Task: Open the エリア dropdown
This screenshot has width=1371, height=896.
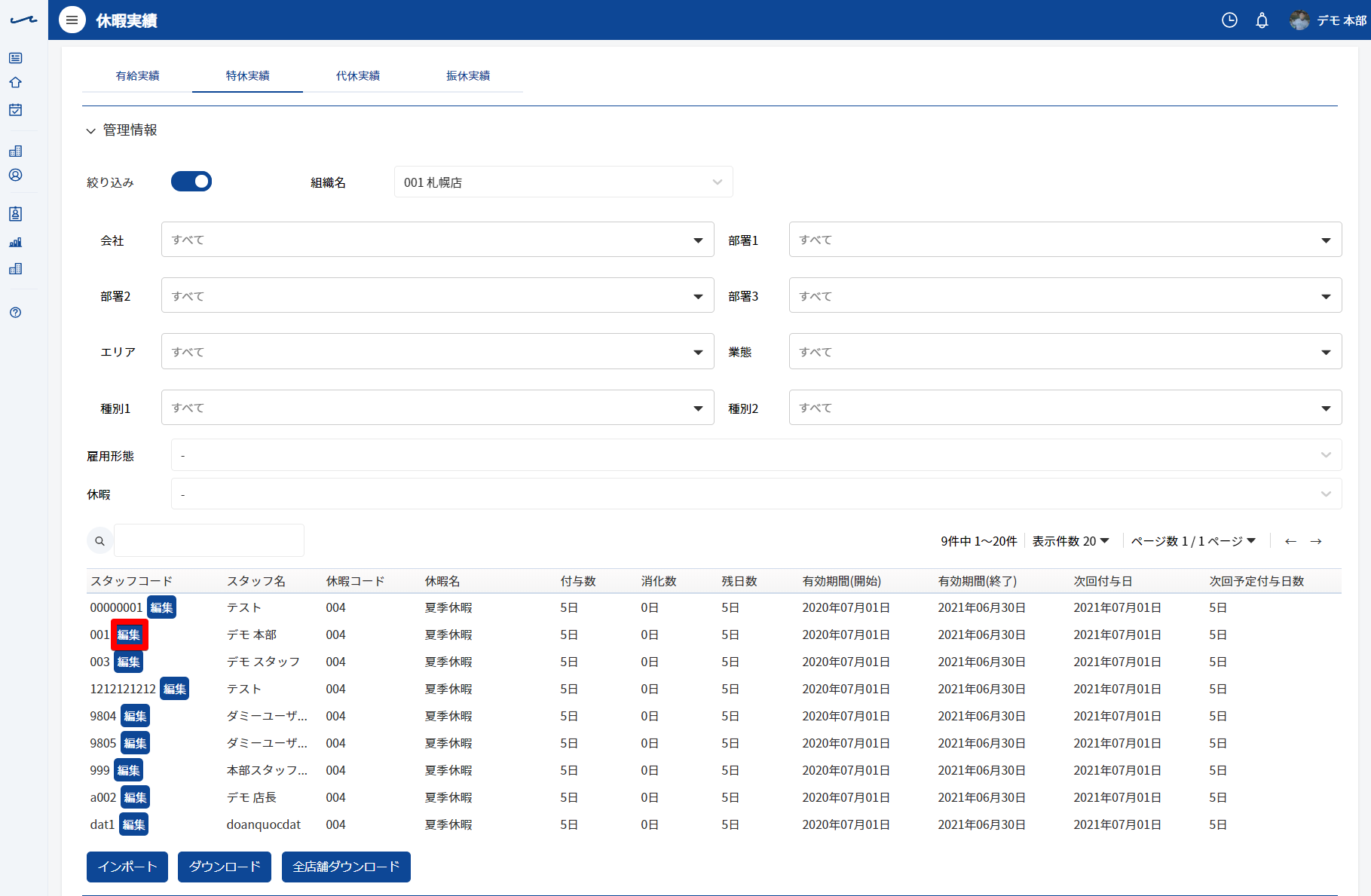Action: tap(437, 351)
